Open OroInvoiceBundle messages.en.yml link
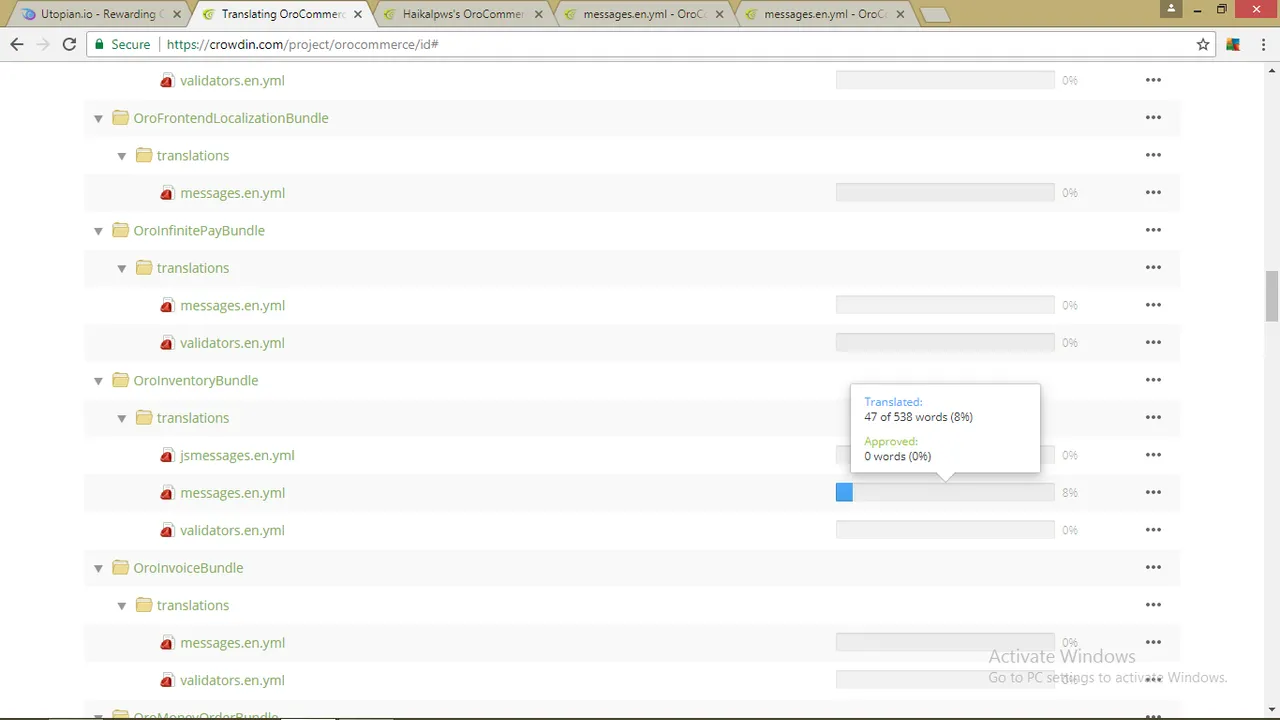This screenshot has width=1280, height=720. [x=232, y=643]
